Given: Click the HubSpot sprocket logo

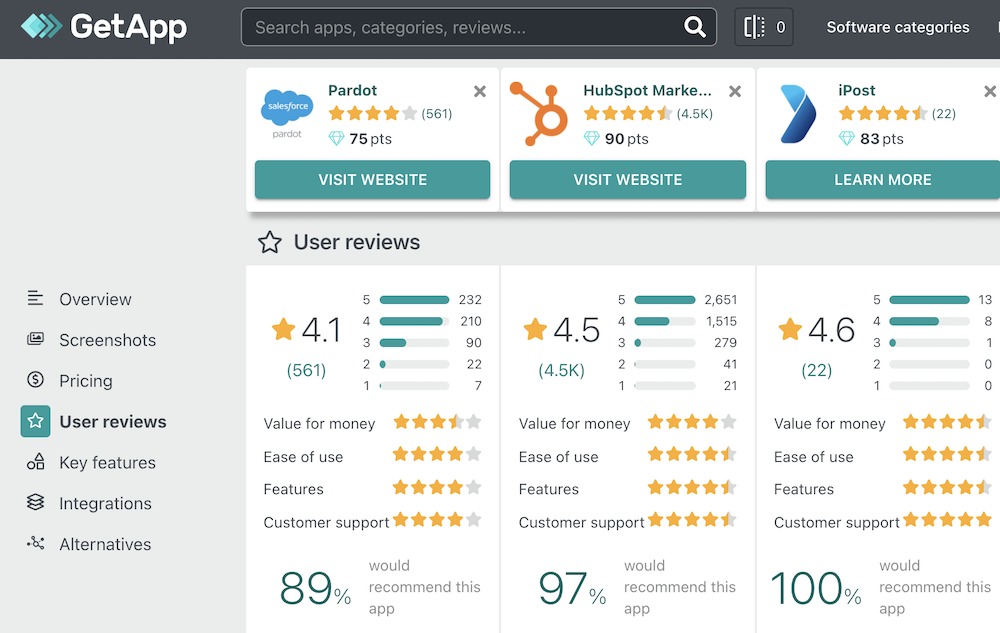Looking at the screenshot, I should tap(540, 113).
